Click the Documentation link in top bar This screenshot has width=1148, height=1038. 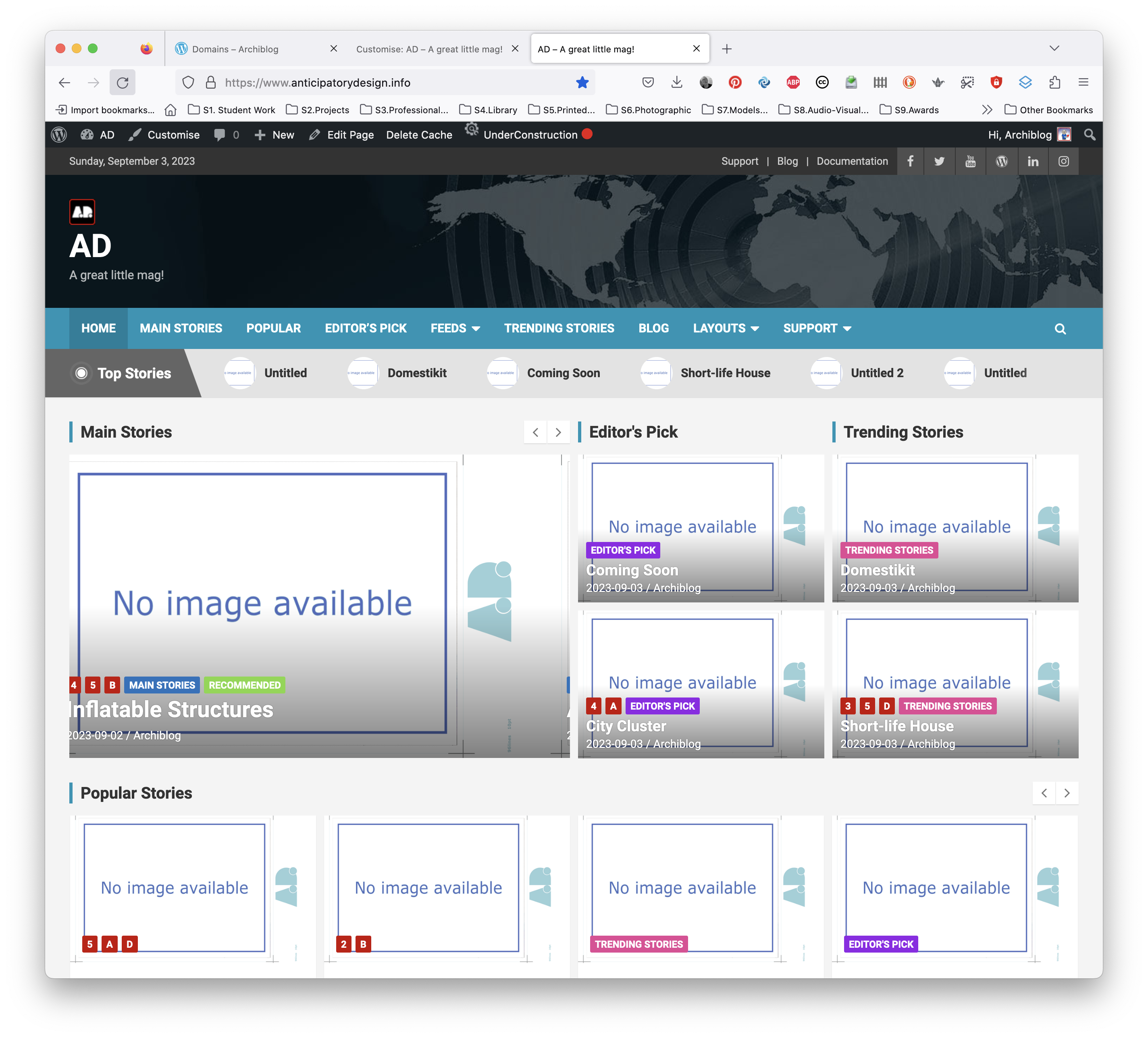coord(852,161)
